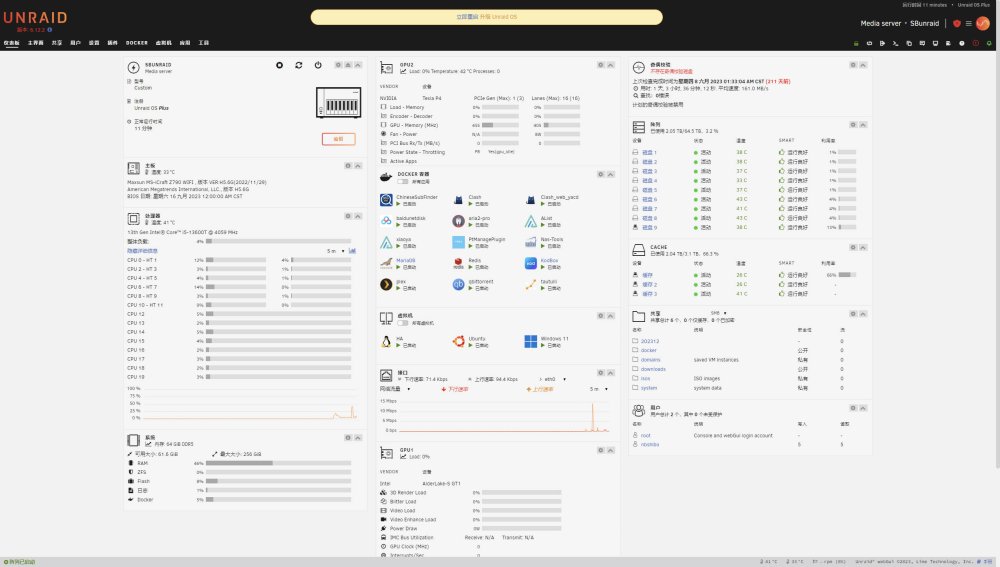Image resolution: width=1000 pixels, height=567 pixels.
Task: Click the terminal icon in header toolbar
Action: 895,43
